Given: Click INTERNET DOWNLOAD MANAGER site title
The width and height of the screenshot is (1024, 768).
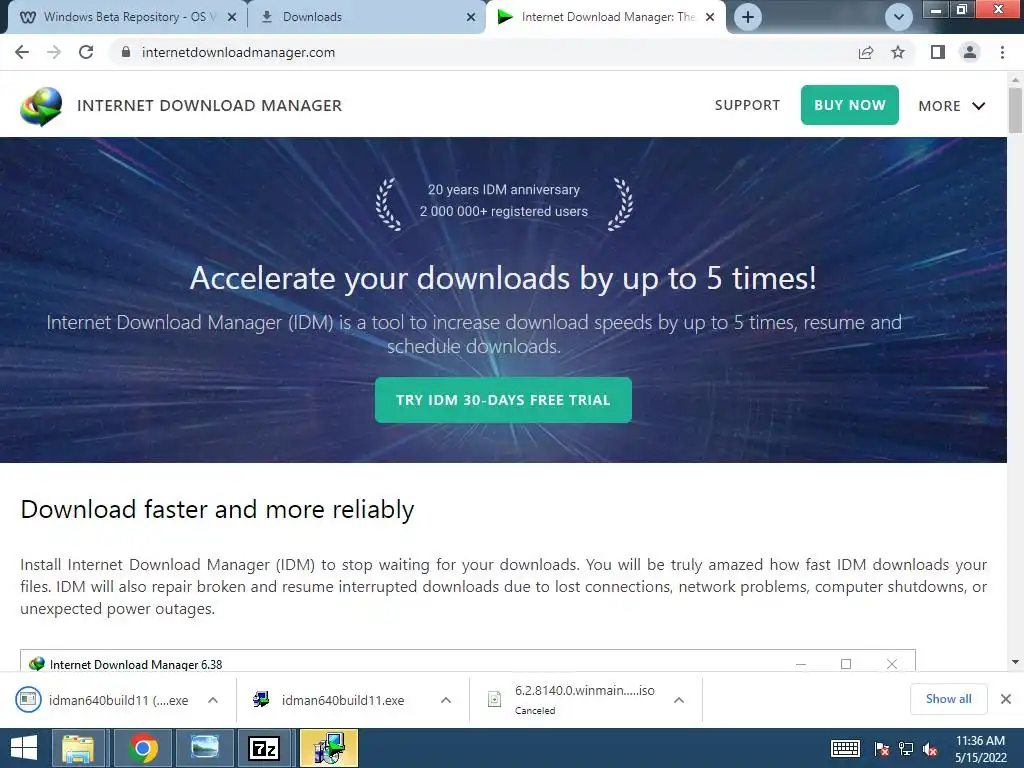Looking at the screenshot, I should pos(209,106).
